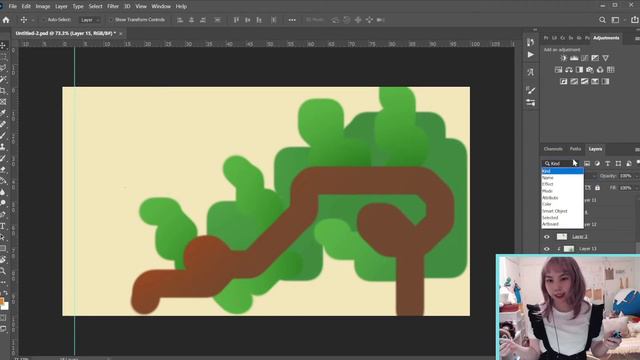Add a Color Balance adjustment
Viewport: 640px width, 360px height.
point(569,70)
